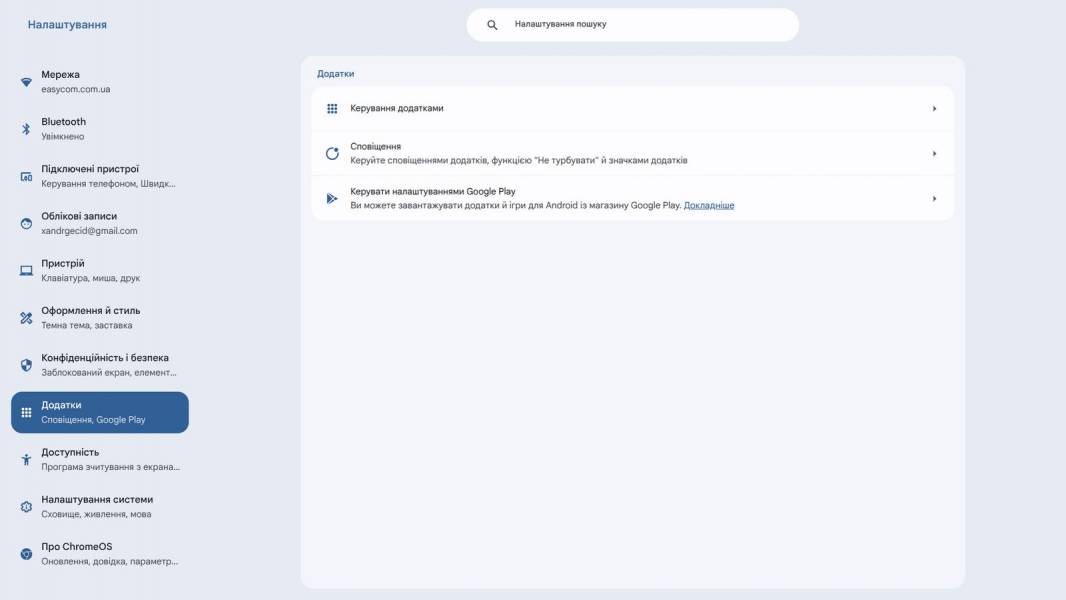Click the Увімкнено Bluetooth status text
The image size is (1066, 600).
(63, 137)
